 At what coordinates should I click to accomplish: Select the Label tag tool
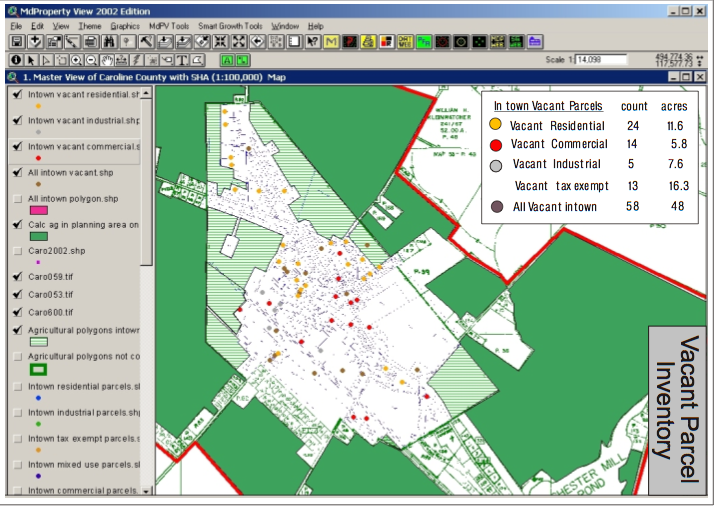point(167,60)
